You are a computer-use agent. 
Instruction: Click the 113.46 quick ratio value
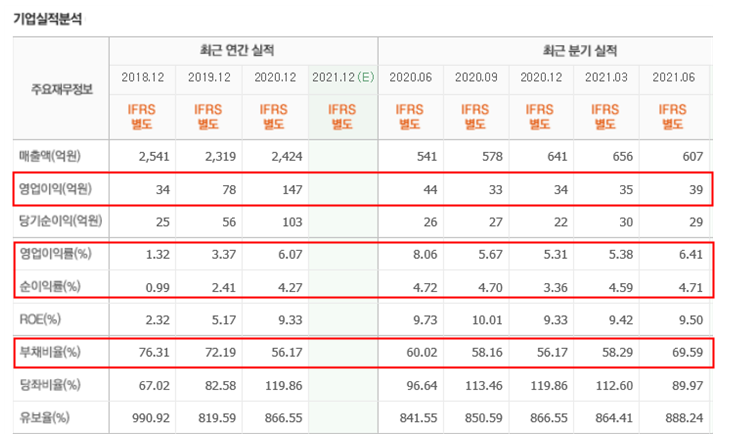(484, 386)
